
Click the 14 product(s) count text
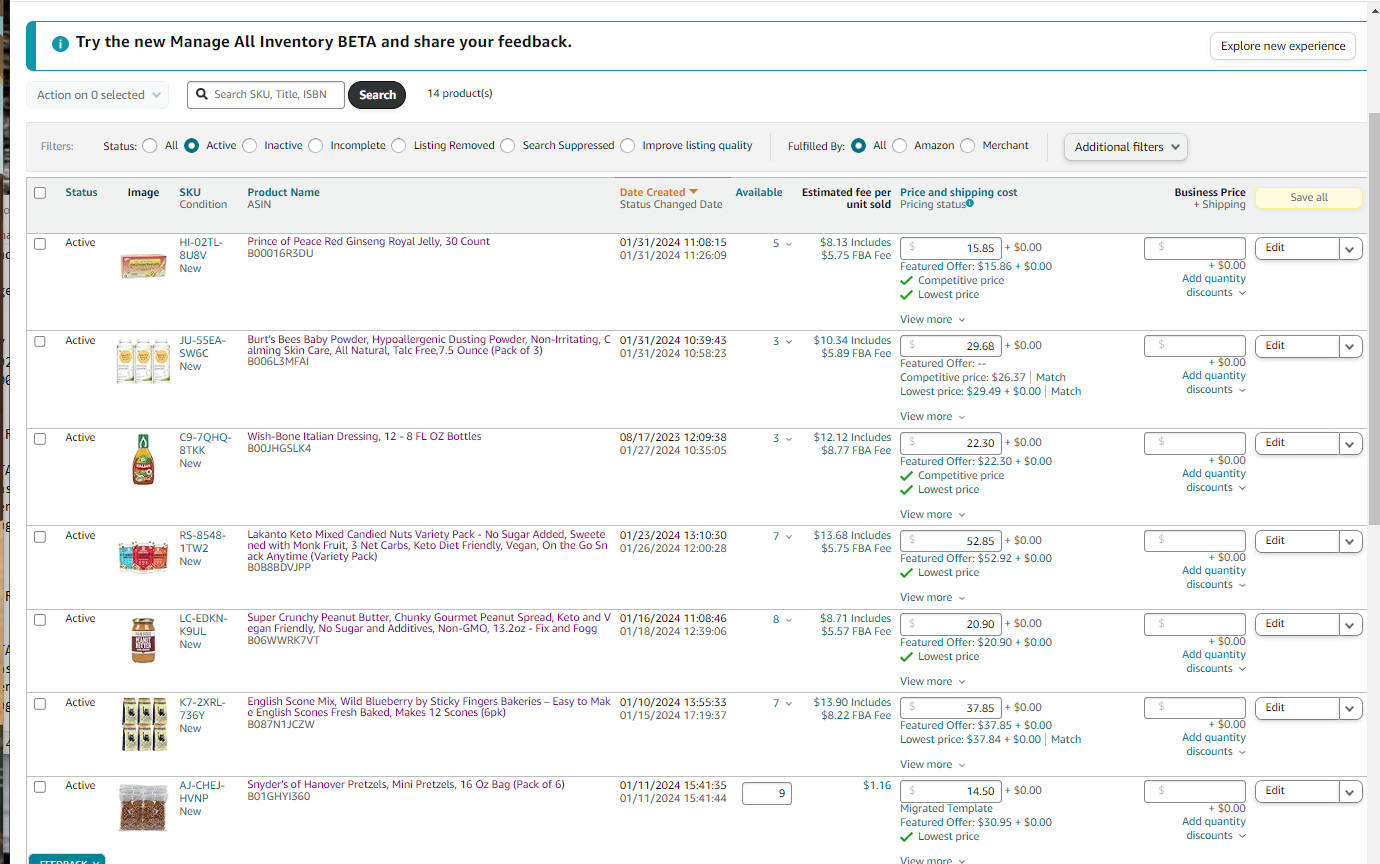(460, 94)
